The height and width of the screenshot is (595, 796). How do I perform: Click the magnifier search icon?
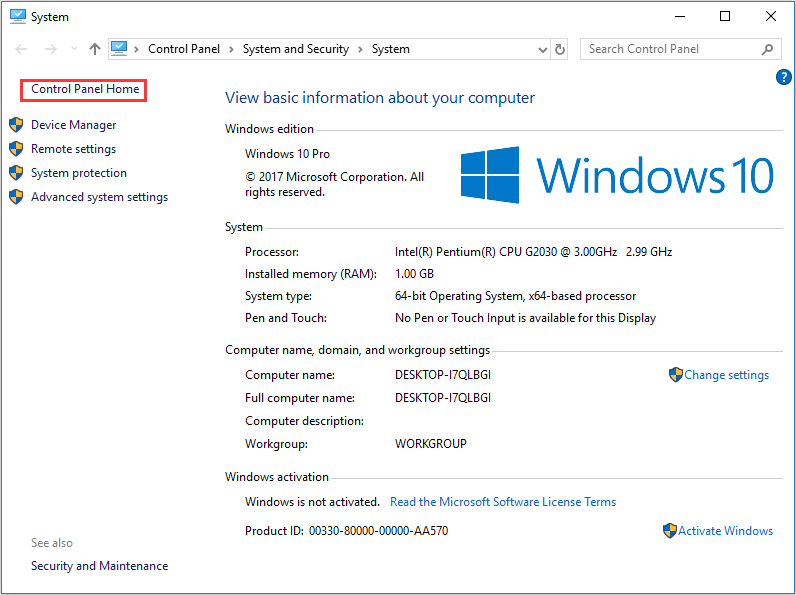pyautogui.click(x=768, y=49)
